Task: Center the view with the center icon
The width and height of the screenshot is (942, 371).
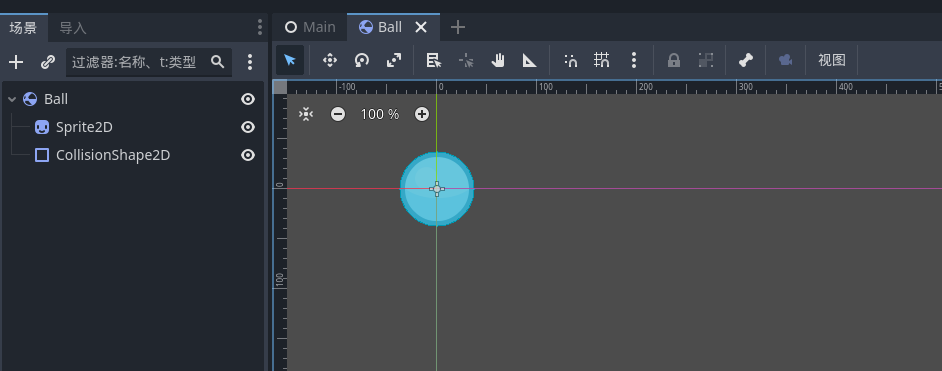Action: 306,114
